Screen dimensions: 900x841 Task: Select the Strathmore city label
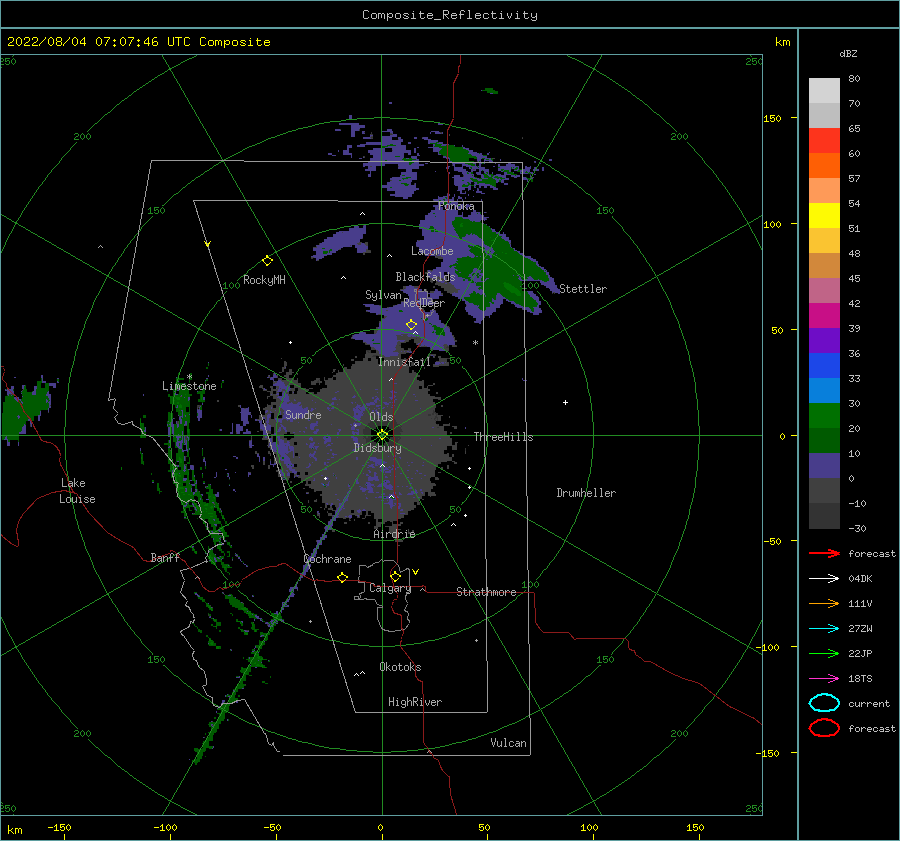tap(486, 592)
